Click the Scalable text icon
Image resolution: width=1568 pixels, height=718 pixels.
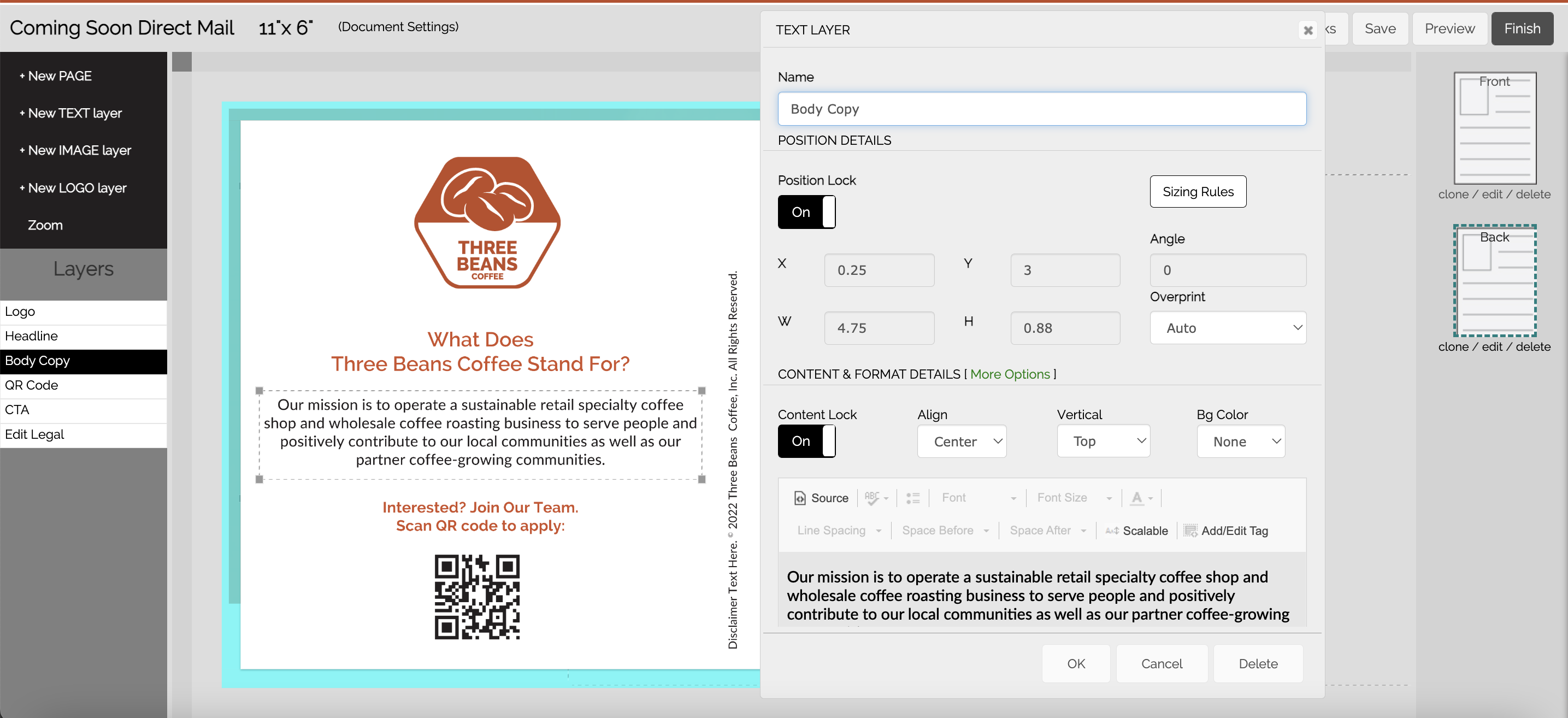(x=1136, y=531)
